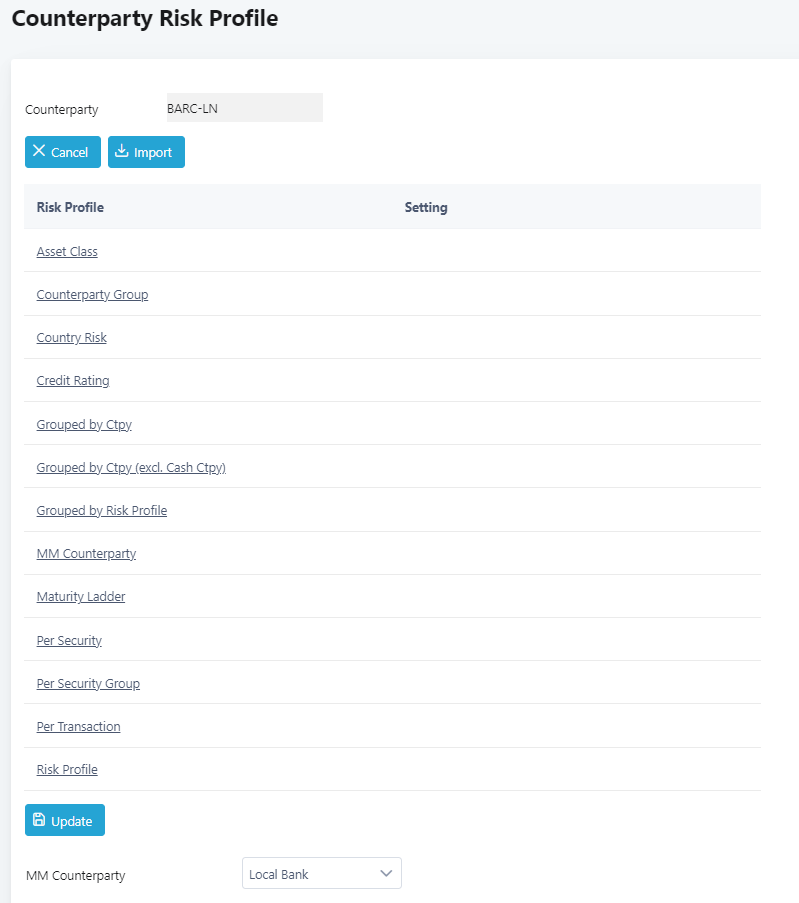Image resolution: width=799 pixels, height=903 pixels.
Task: Select the MM Counterparty link in table
Action: [86, 554]
